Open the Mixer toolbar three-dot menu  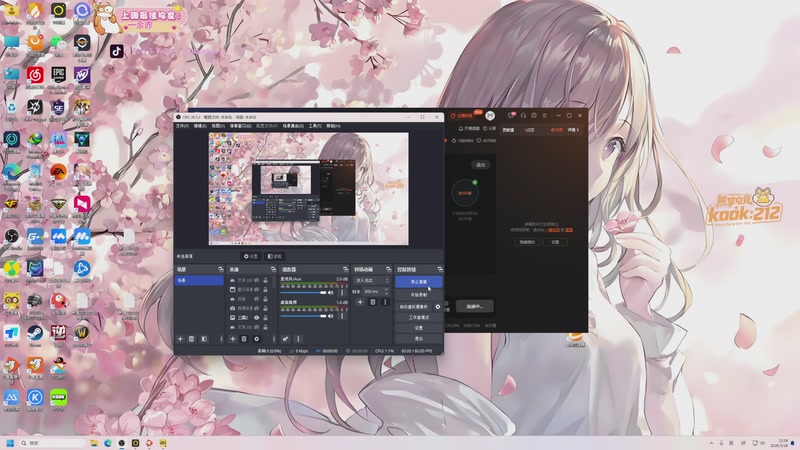(x=298, y=339)
